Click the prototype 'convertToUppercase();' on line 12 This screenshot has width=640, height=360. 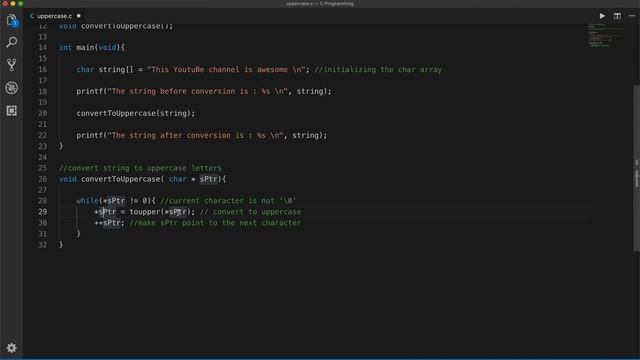coord(127,26)
